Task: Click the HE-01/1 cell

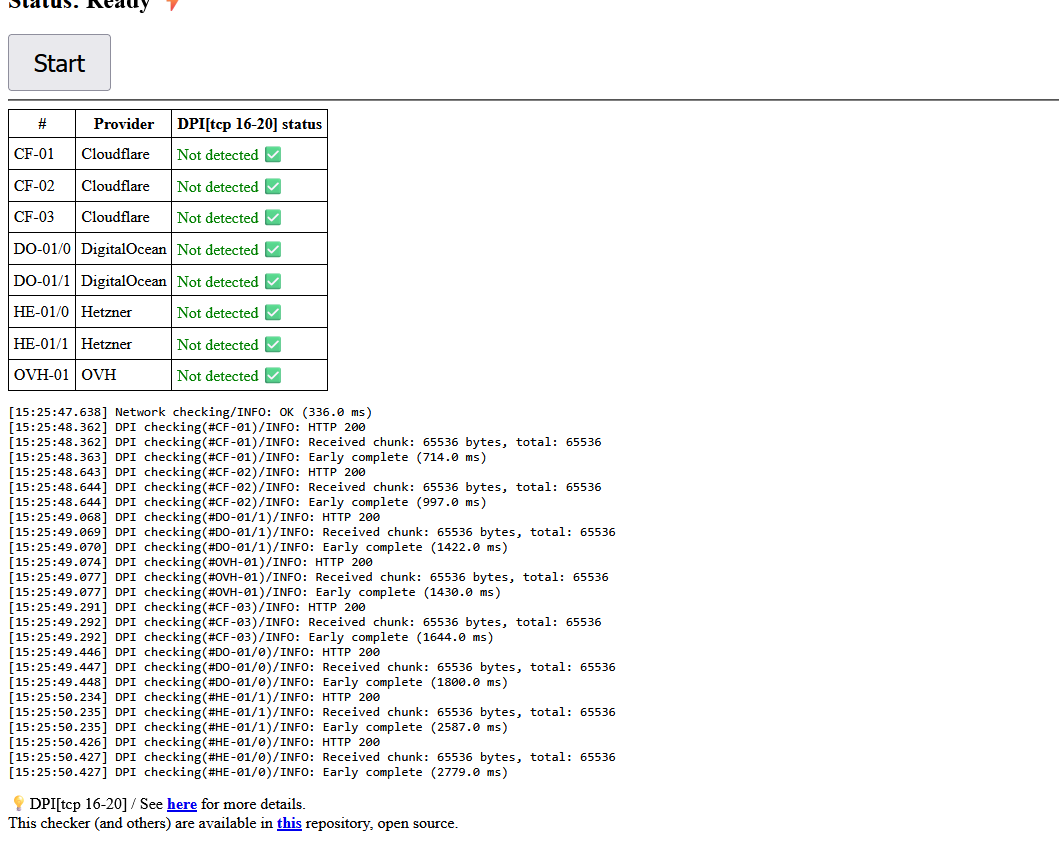Action: tap(42, 344)
